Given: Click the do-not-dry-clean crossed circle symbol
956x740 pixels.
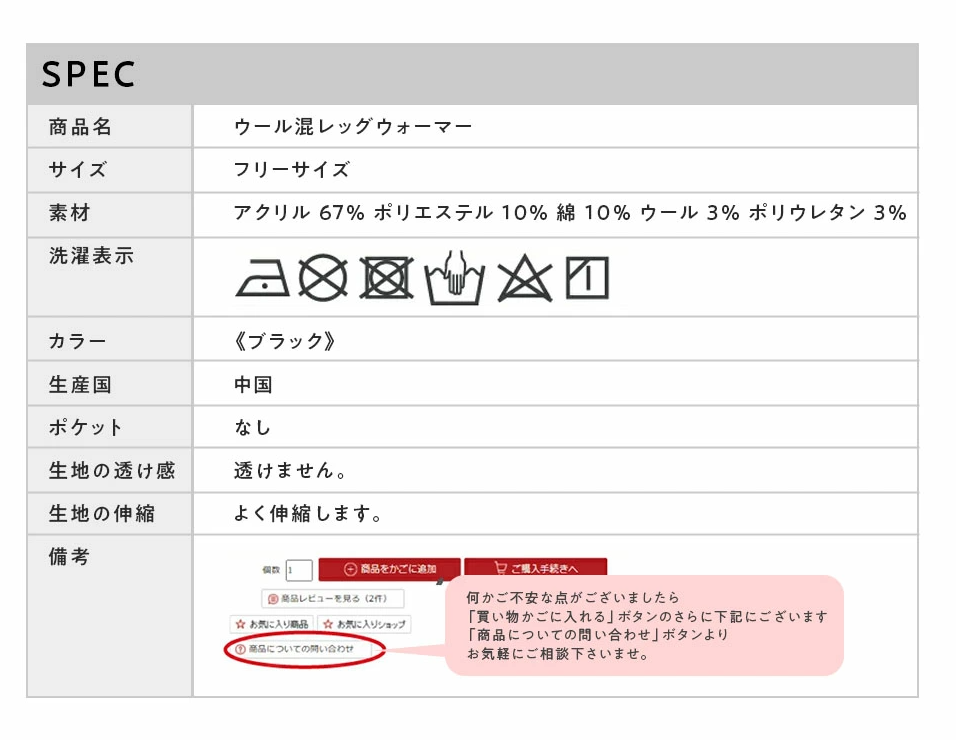Looking at the screenshot, I should pos(323,278).
